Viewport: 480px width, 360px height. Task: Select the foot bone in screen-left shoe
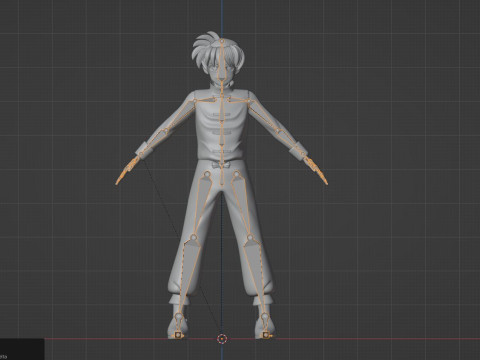(179, 325)
